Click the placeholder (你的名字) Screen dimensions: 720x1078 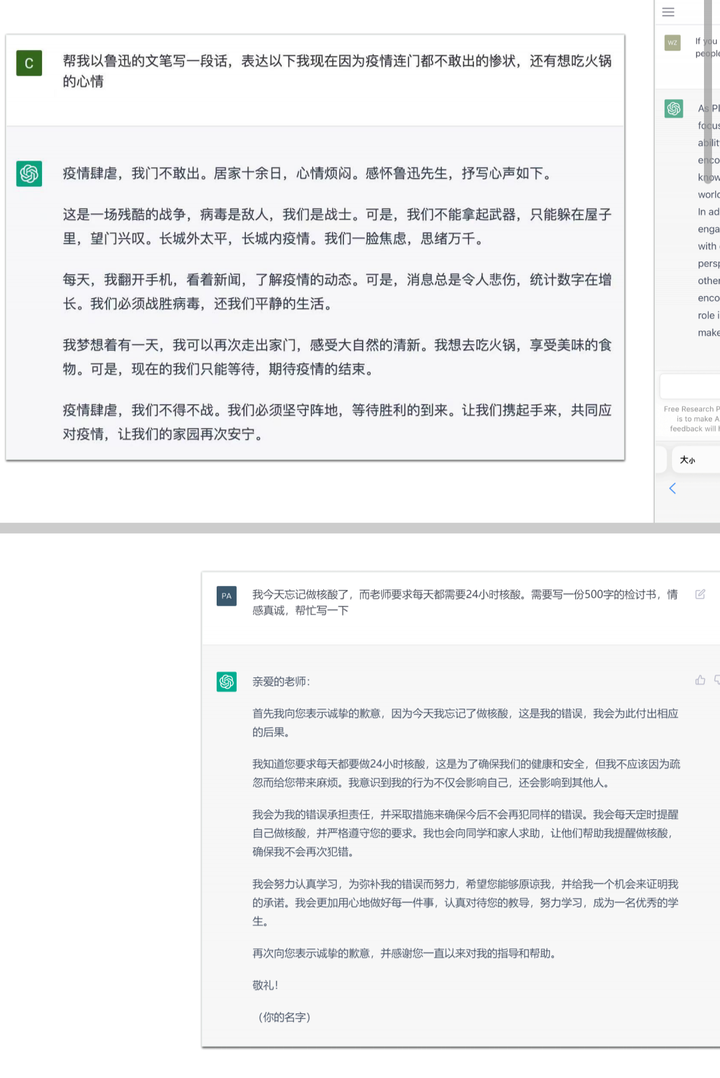pyautogui.click(x=284, y=1017)
